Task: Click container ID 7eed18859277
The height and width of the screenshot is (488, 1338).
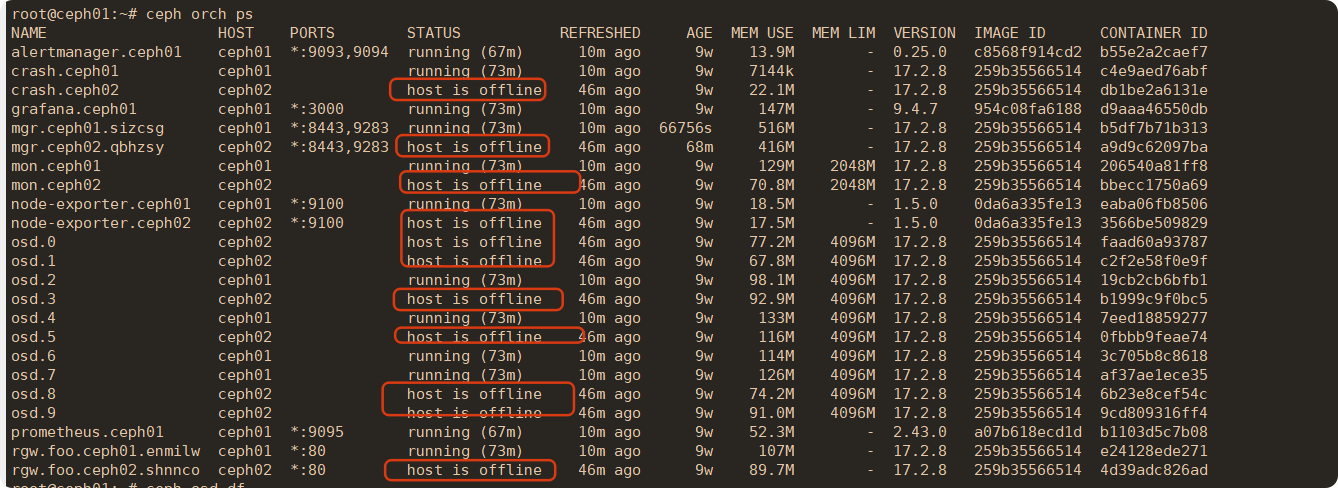Action: (1154, 318)
